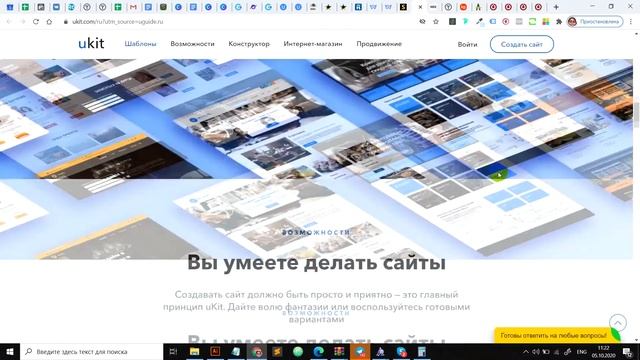The height and width of the screenshot is (360, 640).
Task: Open the yellow chat widget with the "Готовы ответить" greeting
Action: point(554,335)
